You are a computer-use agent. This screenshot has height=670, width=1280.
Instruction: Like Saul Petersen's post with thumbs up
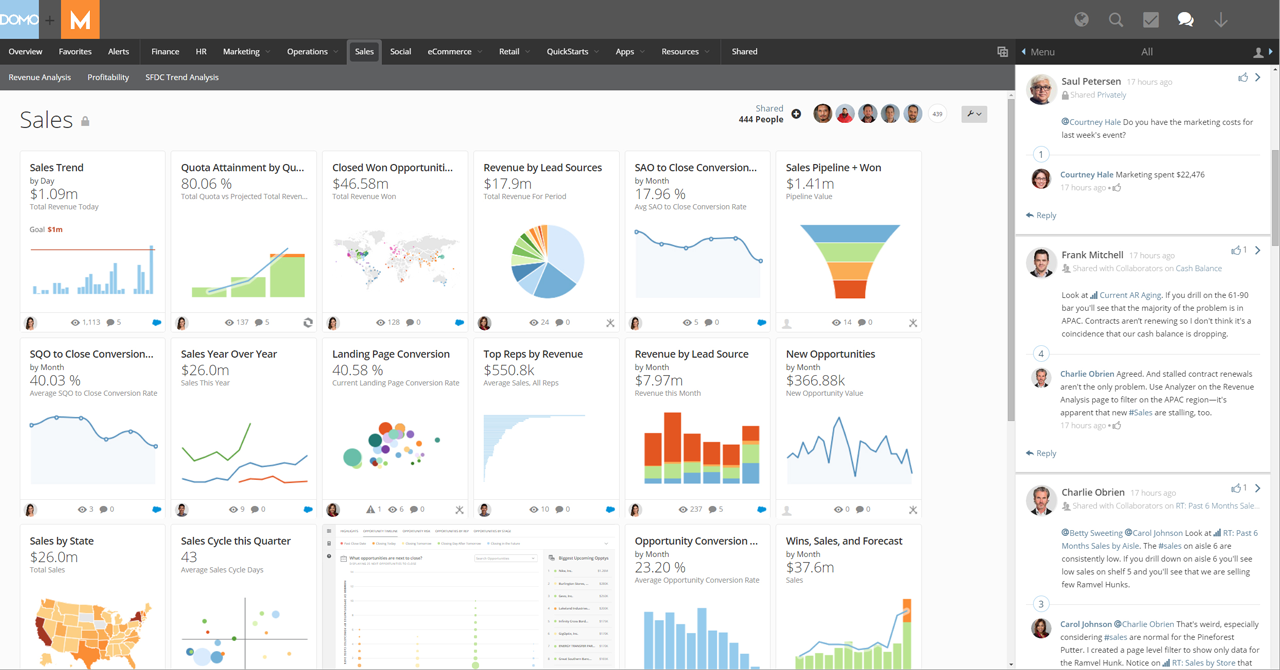(1242, 77)
